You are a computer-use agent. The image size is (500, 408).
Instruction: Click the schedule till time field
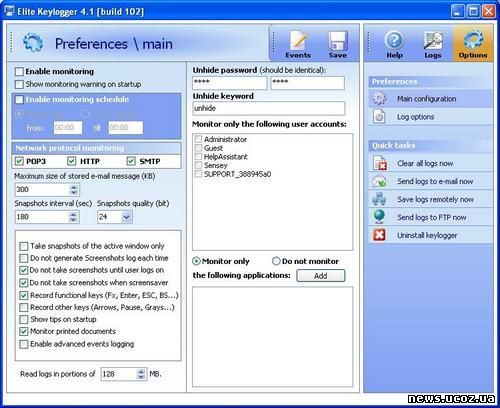126,128
